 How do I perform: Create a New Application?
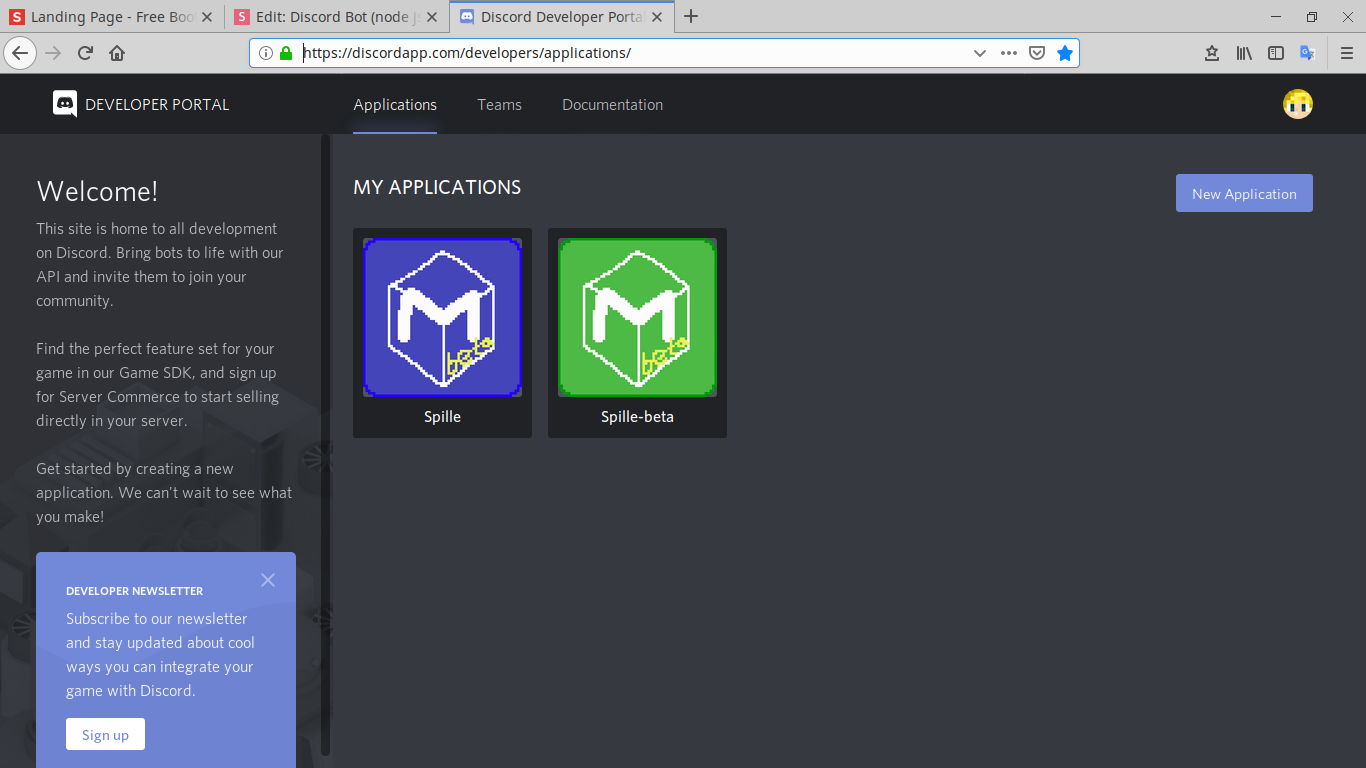[x=1244, y=194]
